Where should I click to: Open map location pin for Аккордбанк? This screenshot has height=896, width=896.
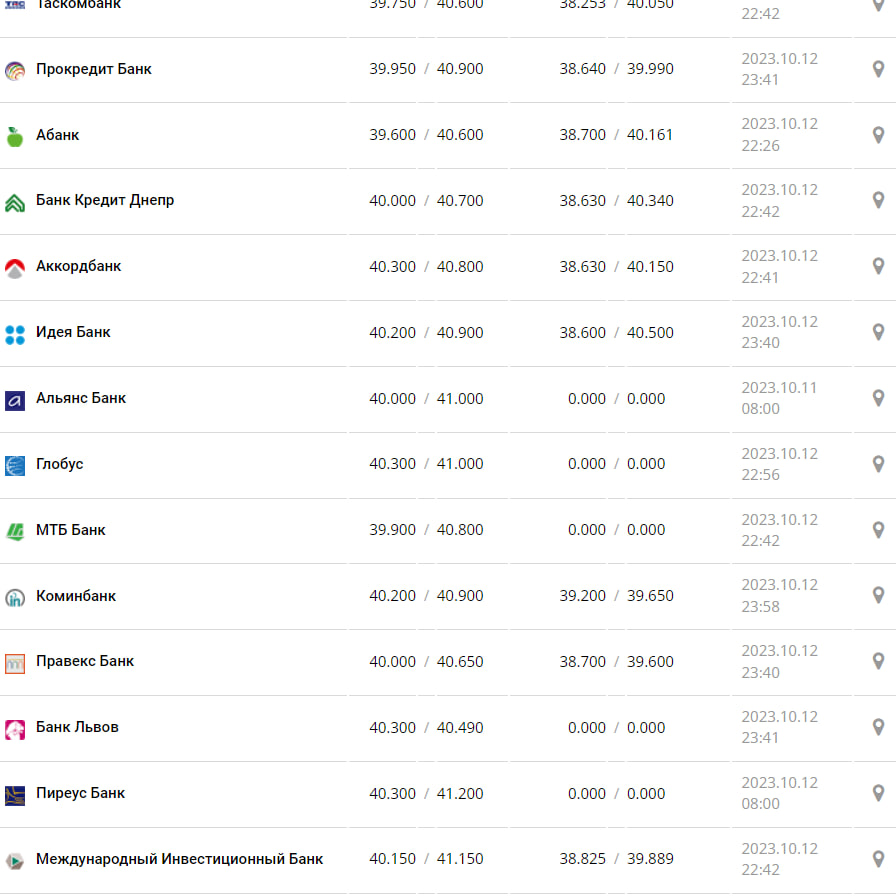click(x=878, y=267)
